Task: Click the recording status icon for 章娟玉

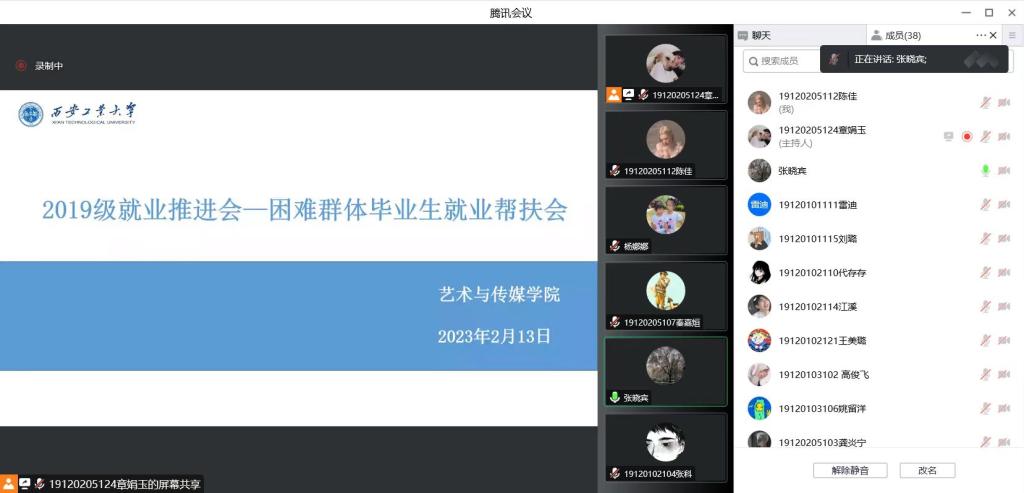Action: 967,136
